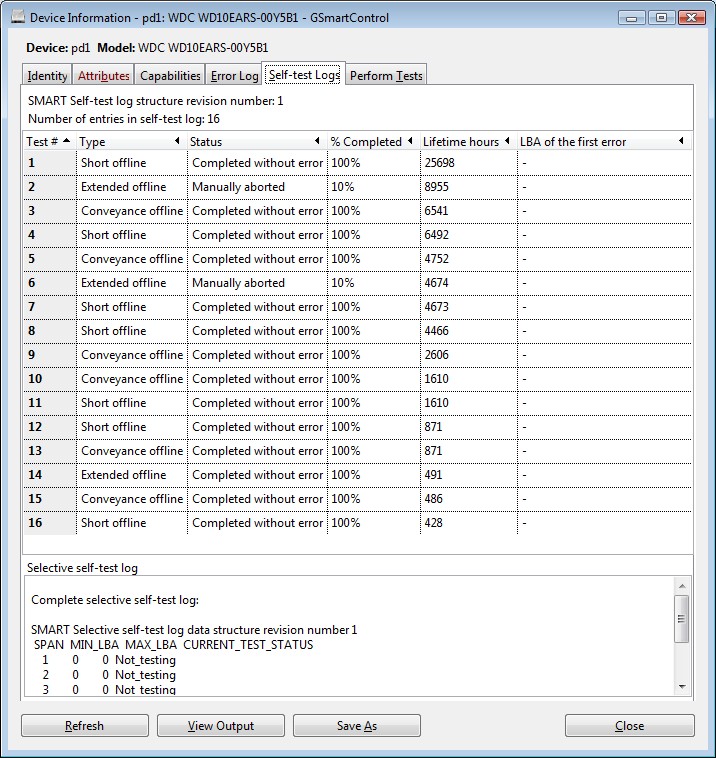Click the Model WDC WD10EARS-00Y5B1 text
Image resolution: width=716 pixels, height=758 pixels.
click(183, 48)
